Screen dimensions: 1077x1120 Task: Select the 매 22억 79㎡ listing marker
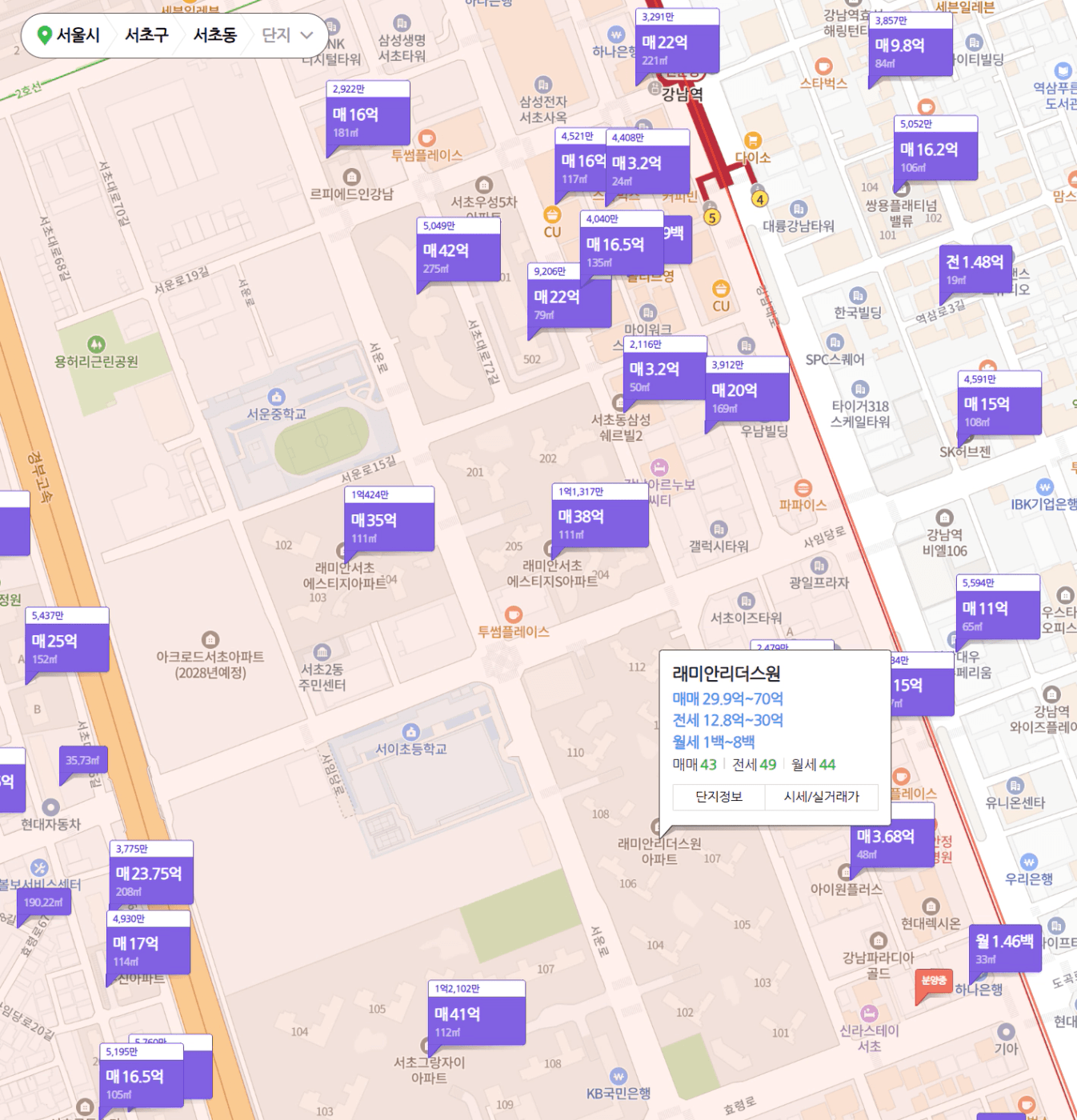(x=569, y=296)
